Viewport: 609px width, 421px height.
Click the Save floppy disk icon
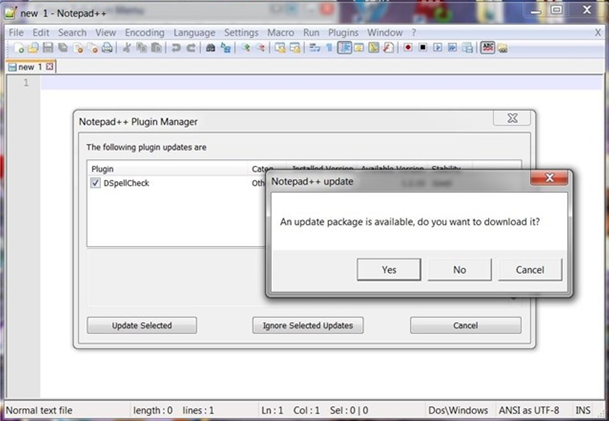tap(48, 48)
